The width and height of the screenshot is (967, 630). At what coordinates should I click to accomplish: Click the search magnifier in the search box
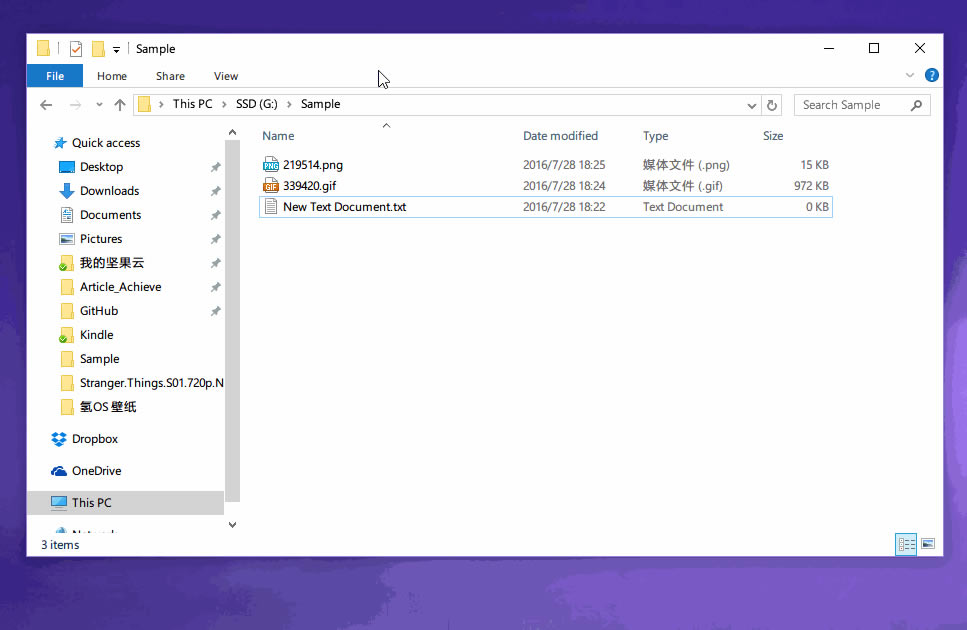pyautogui.click(x=917, y=104)
